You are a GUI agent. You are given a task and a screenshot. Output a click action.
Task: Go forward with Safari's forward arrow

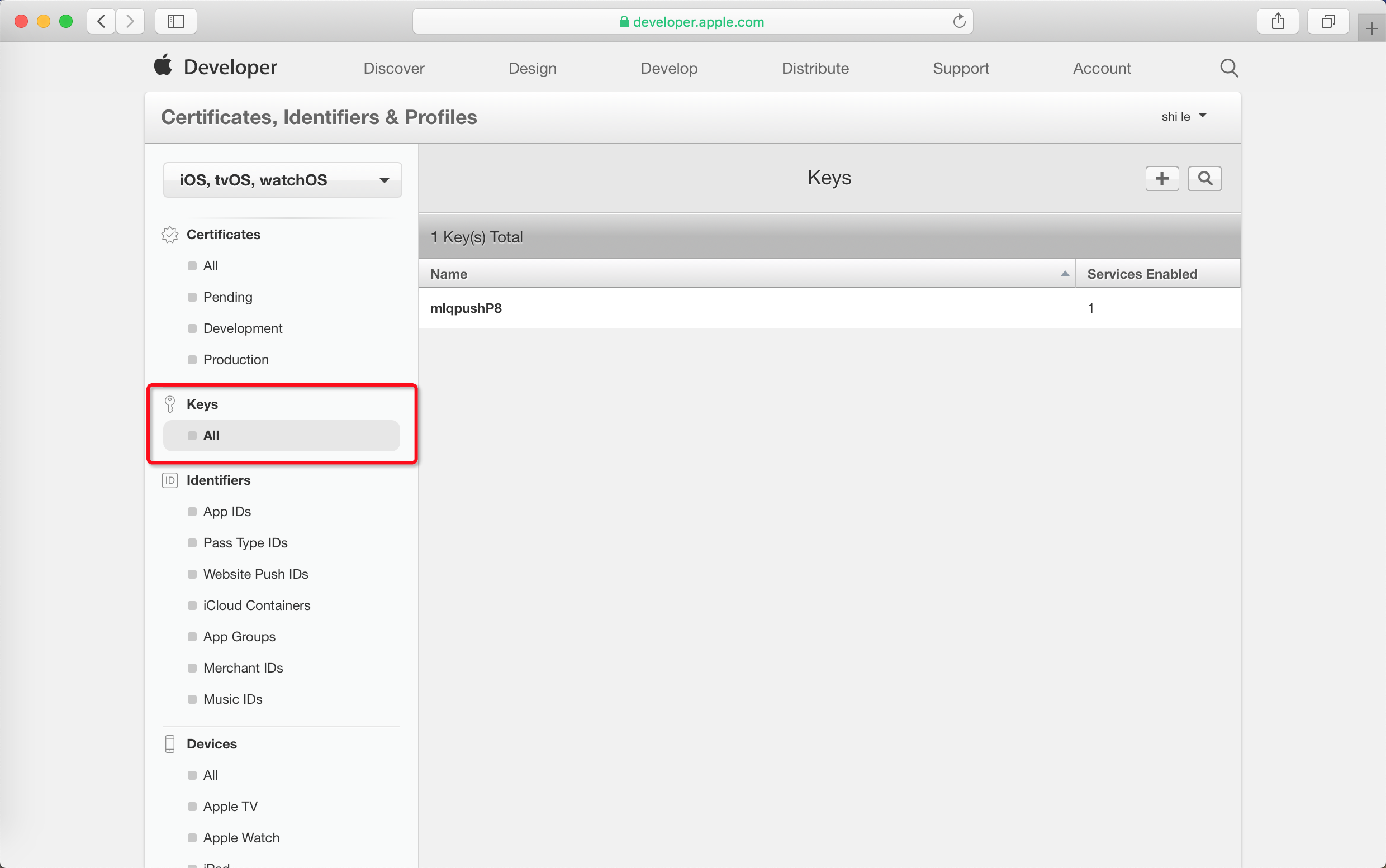130,22
